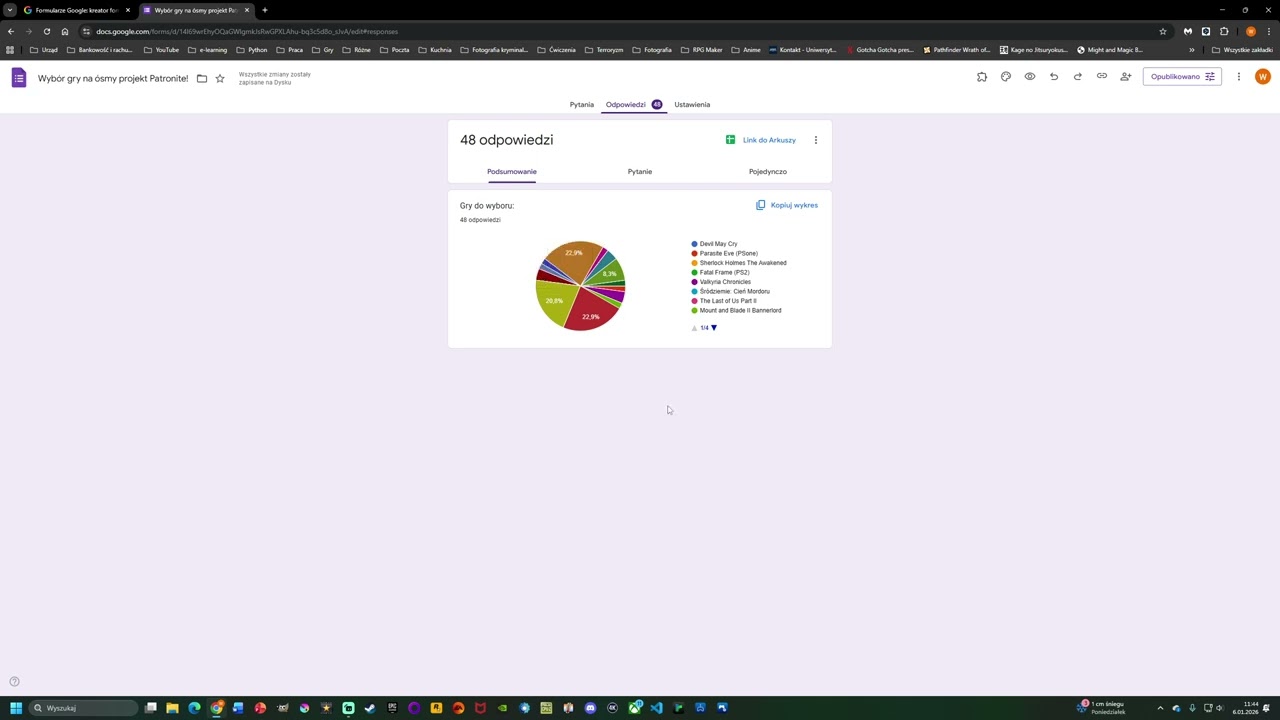
Task: Open the Google Forms home icon
Action: coord(18,77)
